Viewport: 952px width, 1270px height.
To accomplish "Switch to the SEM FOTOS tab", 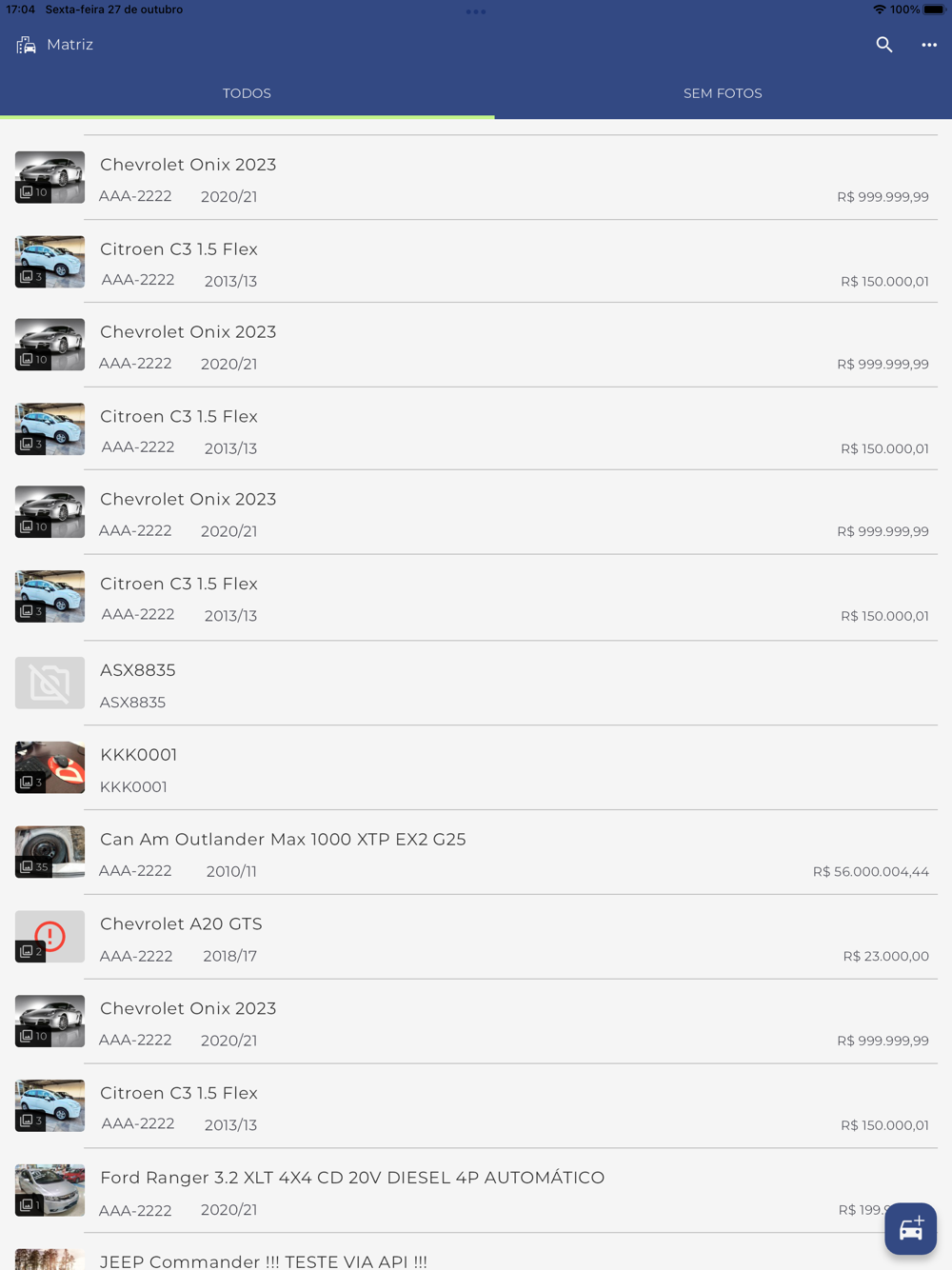I will tap(723, 93).
